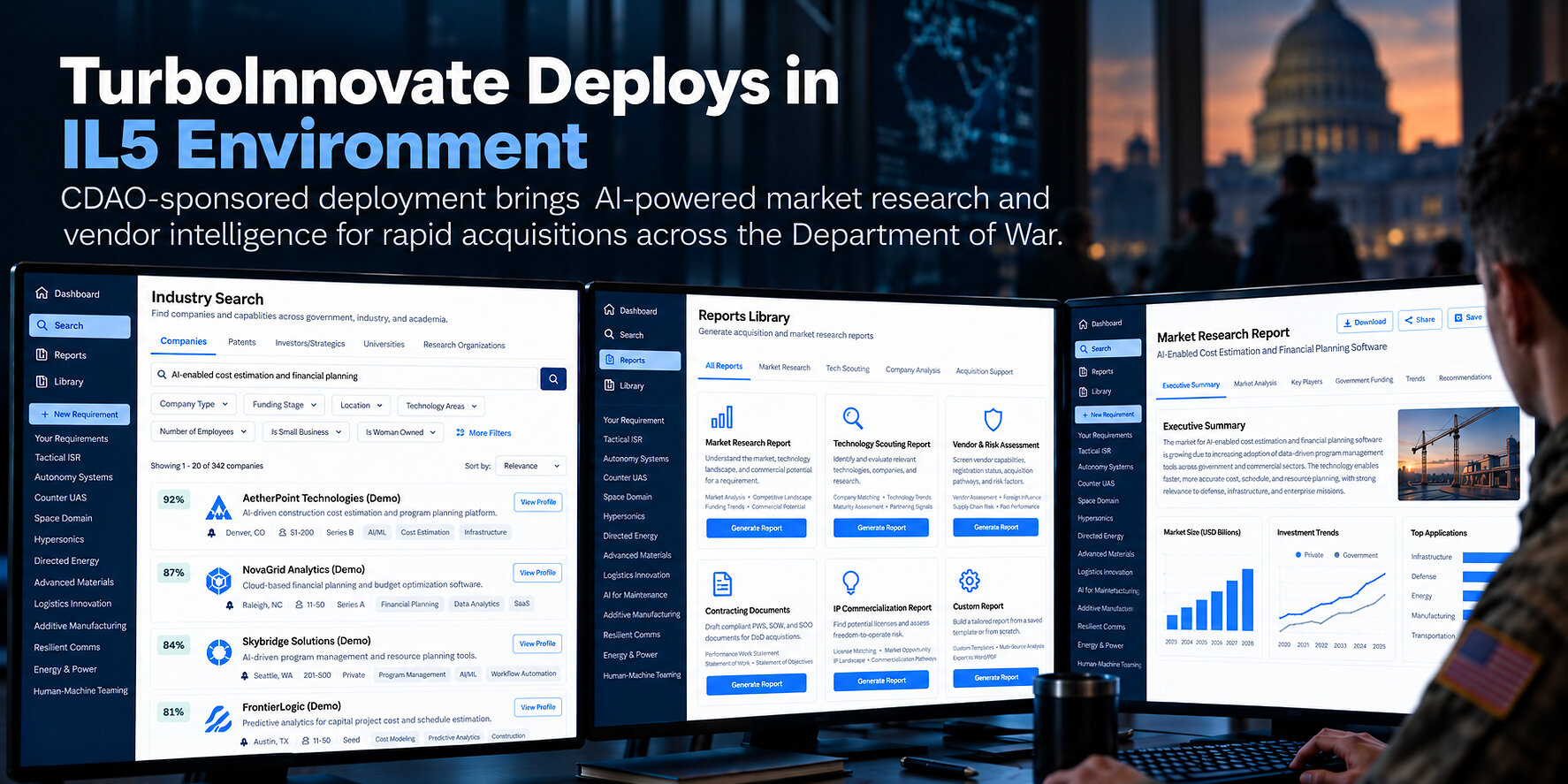Open the Technology Areas filter dropdown

441,407
